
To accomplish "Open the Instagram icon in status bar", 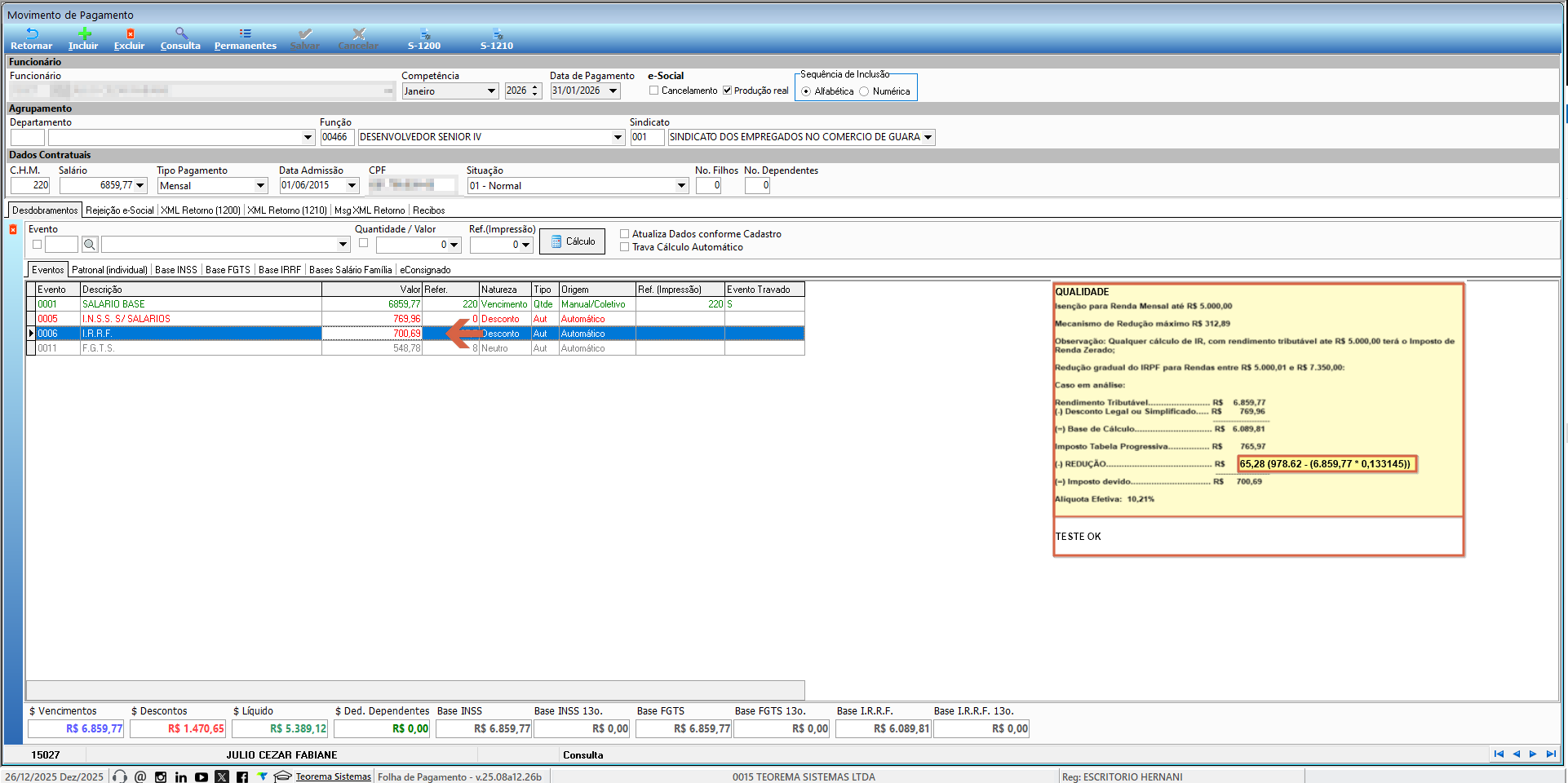I will coord(161,777).
